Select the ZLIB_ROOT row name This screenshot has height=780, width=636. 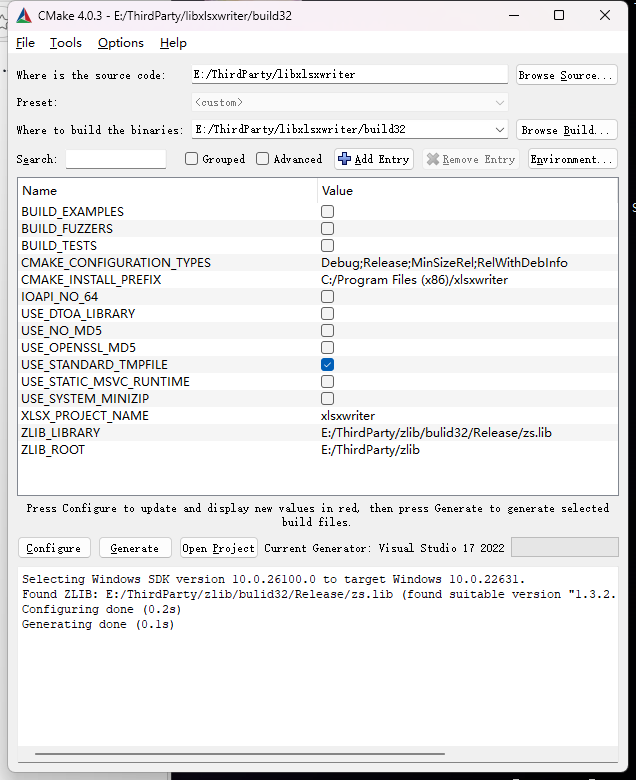(x=53, y=450)
